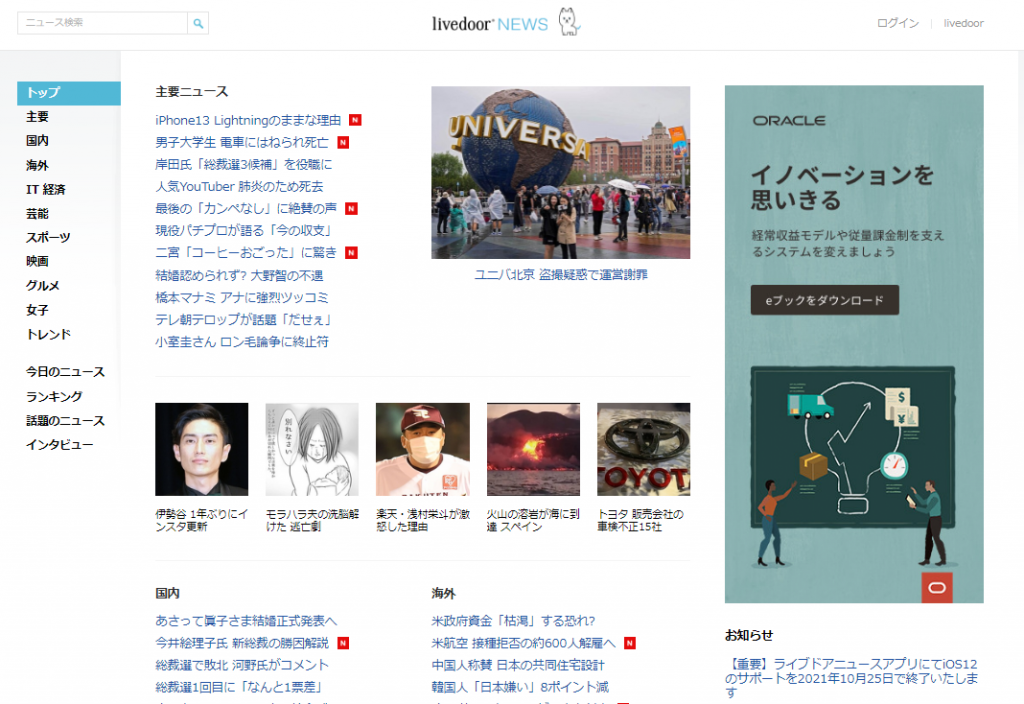The width and height of the screenshot is (1024, 704).
Task: Open the 映画 sidebar category
Action: [x=37, y=261]
